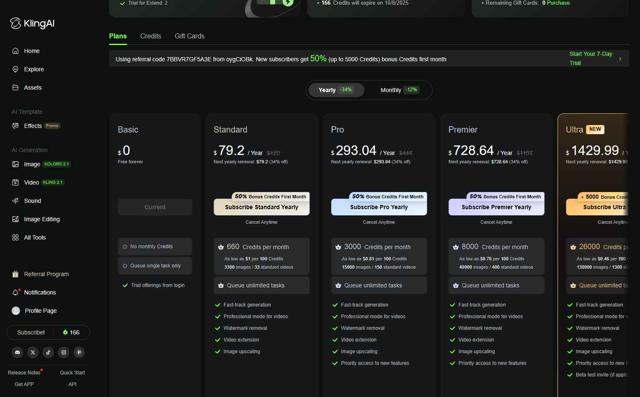The width and height of the screenshot is (640, 397).
Task: Open the All Tools grid icon
Action: pos(16,237)
